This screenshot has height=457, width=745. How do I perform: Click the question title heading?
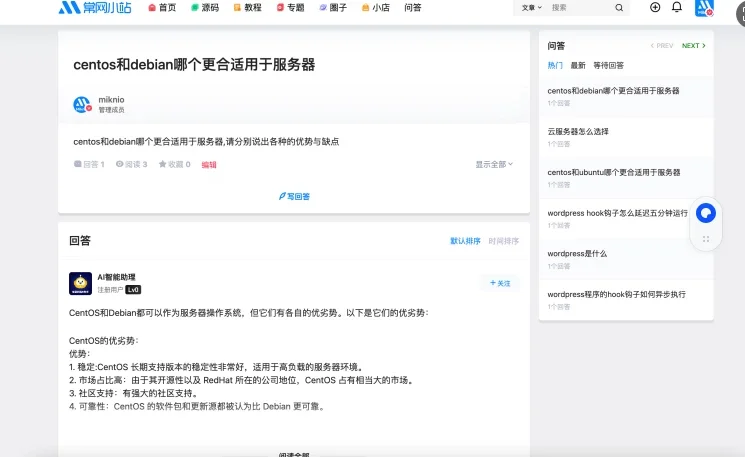194,65
